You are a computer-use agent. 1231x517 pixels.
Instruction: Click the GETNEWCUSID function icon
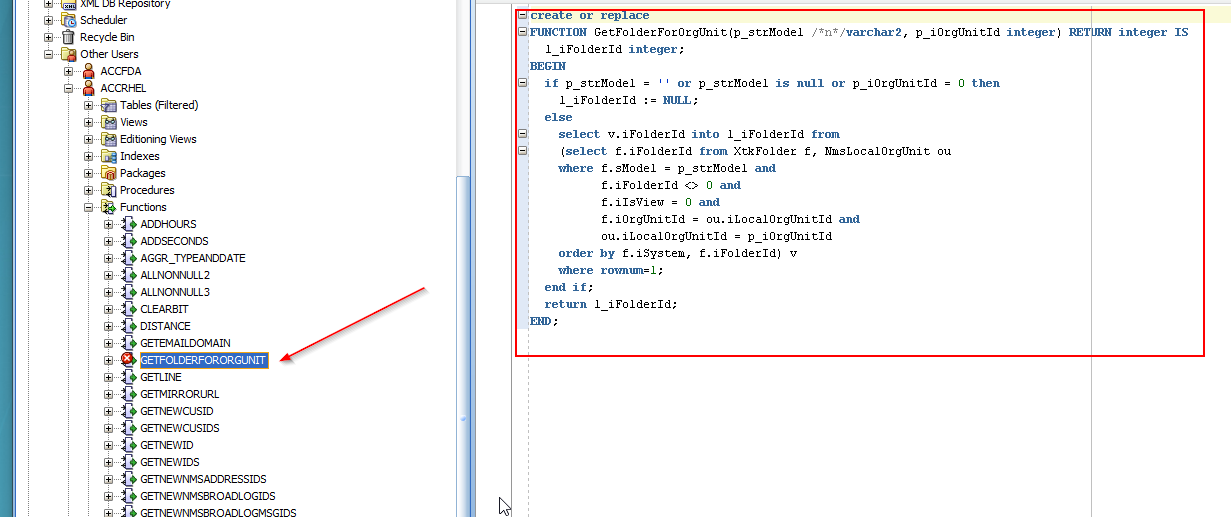129,411
